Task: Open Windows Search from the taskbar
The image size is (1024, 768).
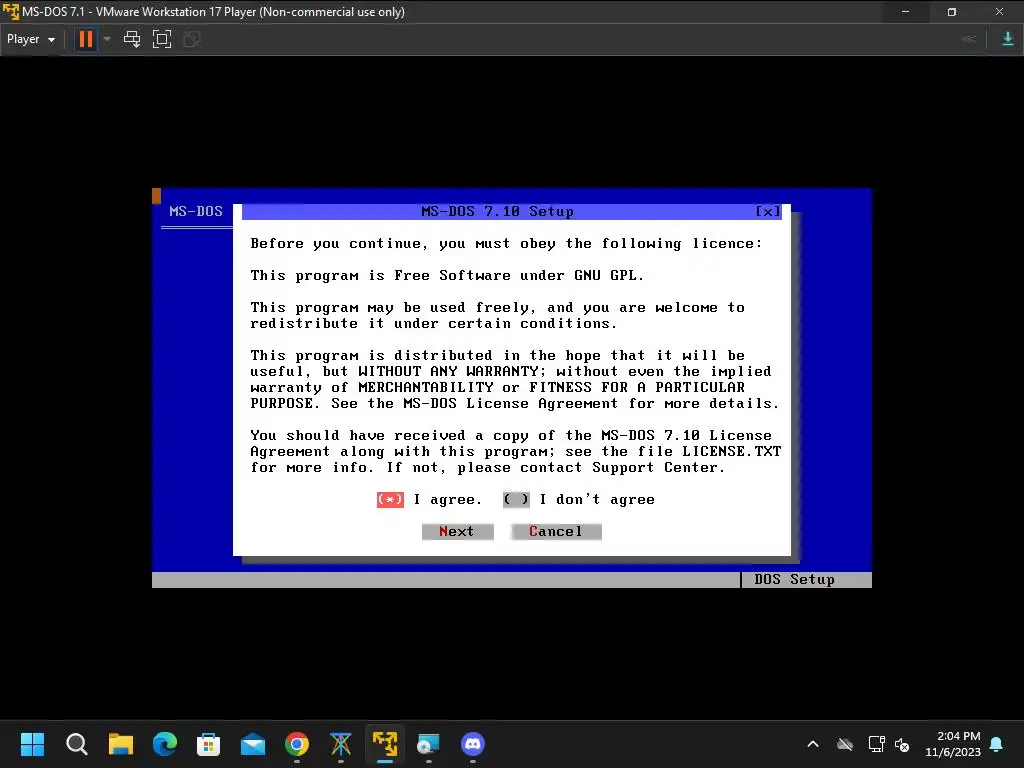Action: pos(76,744)
